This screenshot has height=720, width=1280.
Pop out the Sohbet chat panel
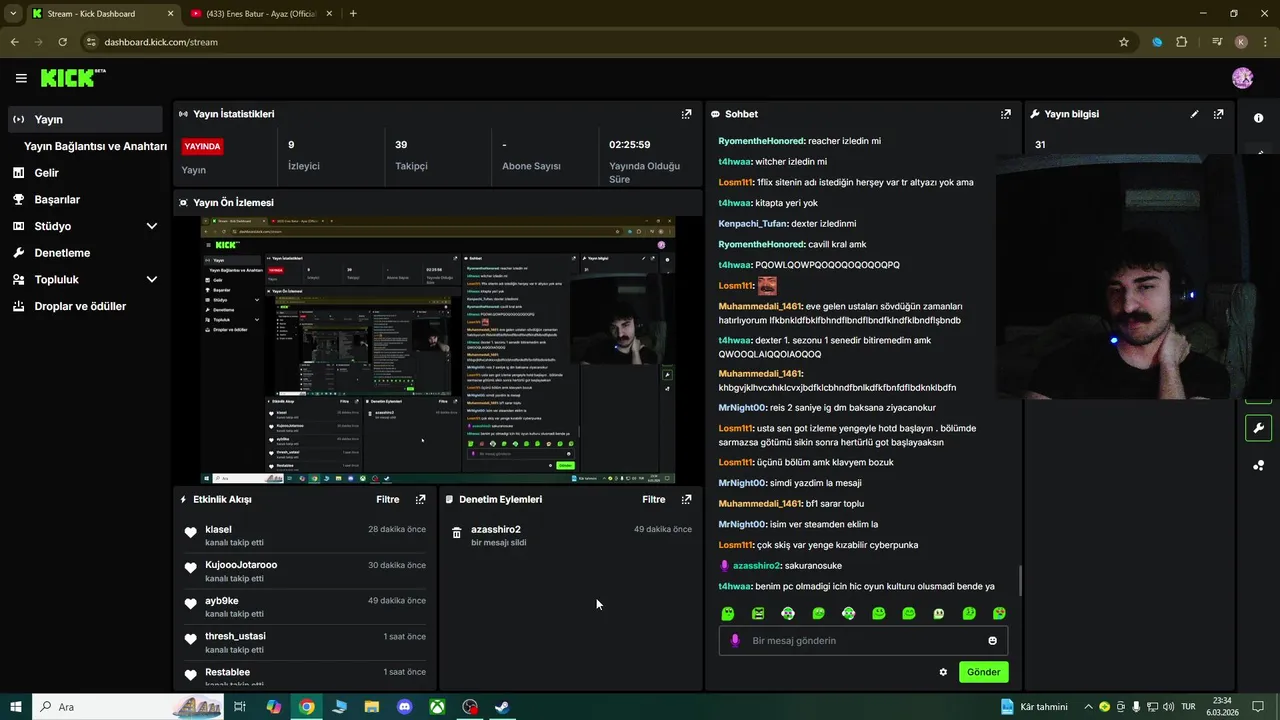(x=1006, y=114)
